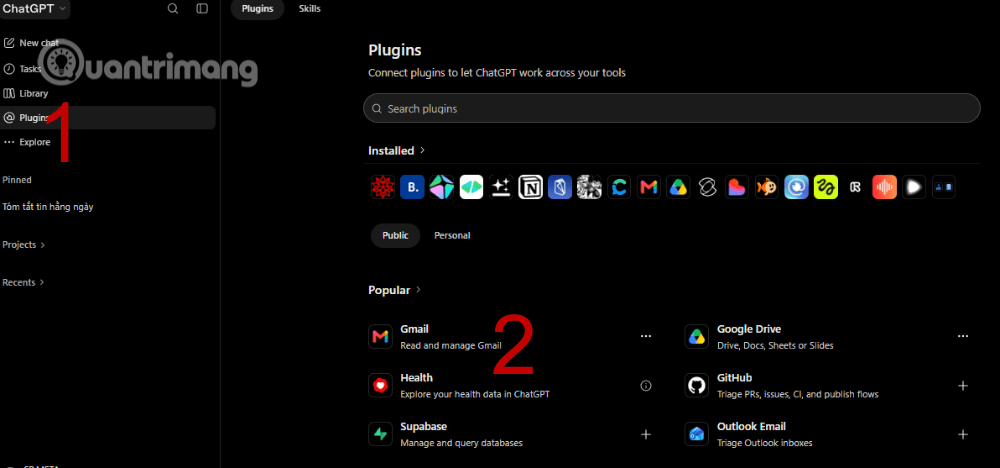Image resolution: width=1000 pixels, height=468 pixels.
Task: Open the ChatGPT model dropdown
Action: [34, 9]
